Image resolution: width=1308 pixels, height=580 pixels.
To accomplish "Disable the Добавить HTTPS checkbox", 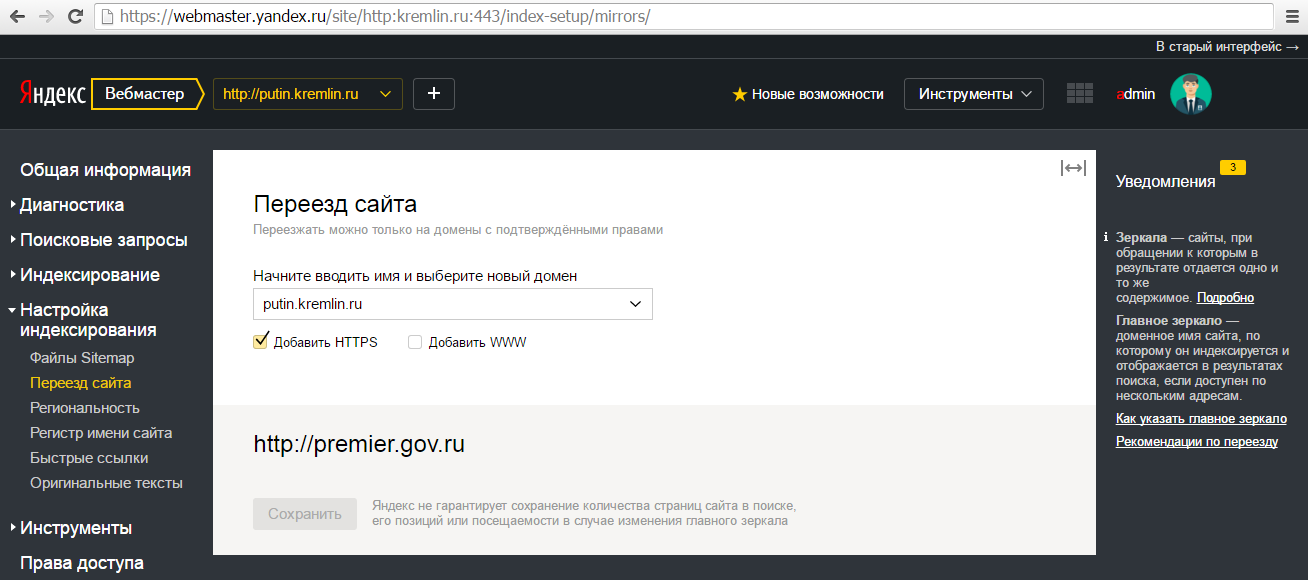I will 260,341.
